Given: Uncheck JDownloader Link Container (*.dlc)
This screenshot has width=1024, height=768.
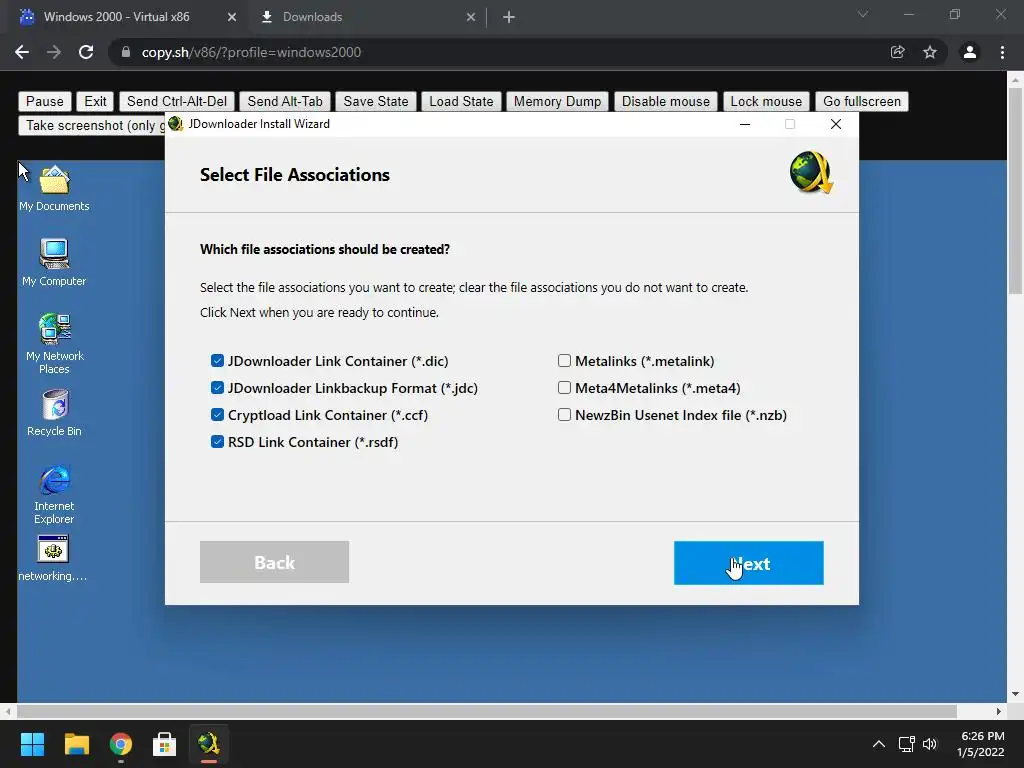Looking at the screenshot, I should [217, 360].
